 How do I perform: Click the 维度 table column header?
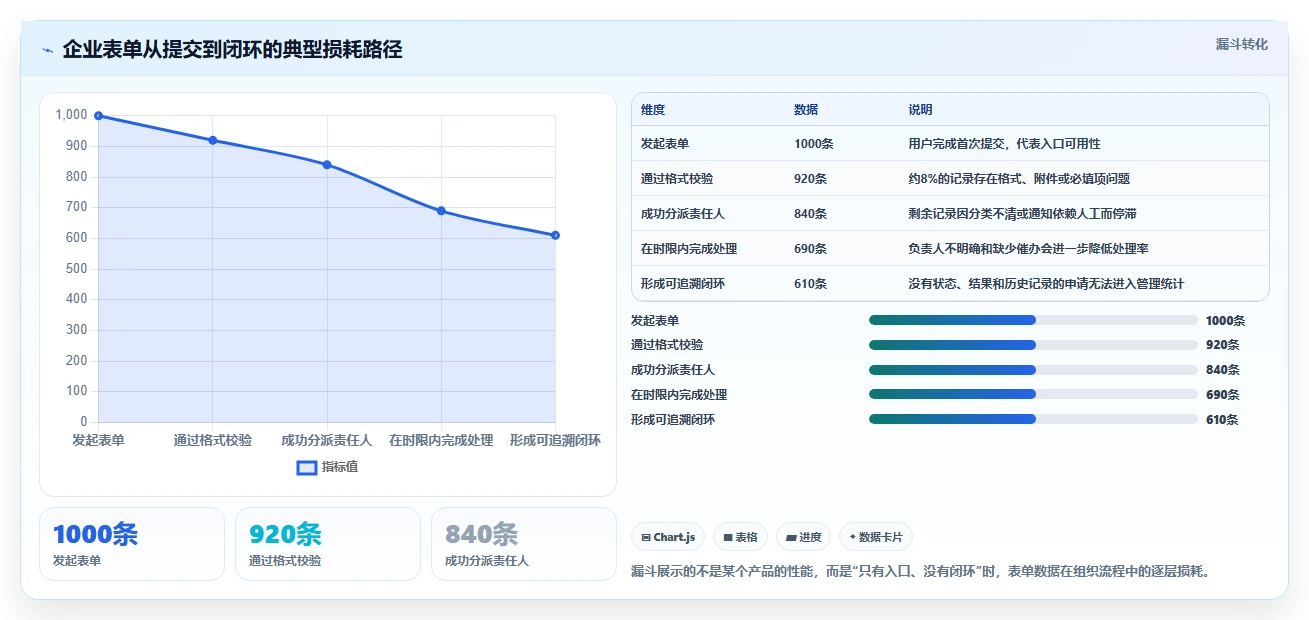coord(653,110)
